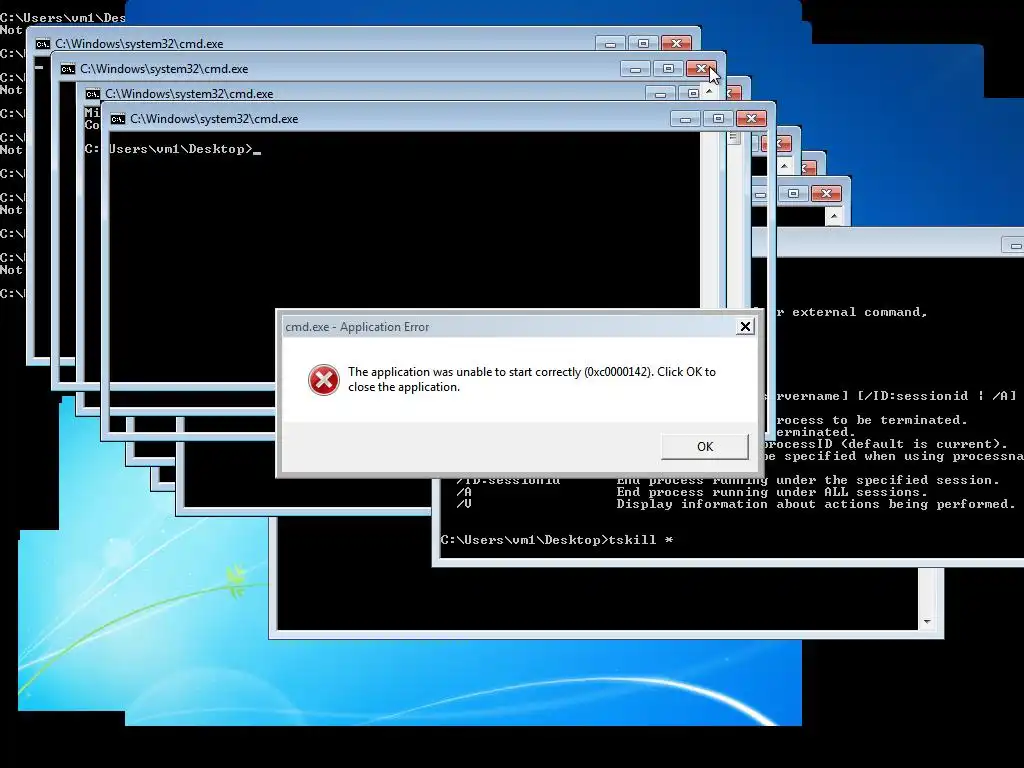This screenshot has height=768, width=1024.
Task: Minimize the frontmost cmd window showing Desktop prompt
Action: coord(685,119)
